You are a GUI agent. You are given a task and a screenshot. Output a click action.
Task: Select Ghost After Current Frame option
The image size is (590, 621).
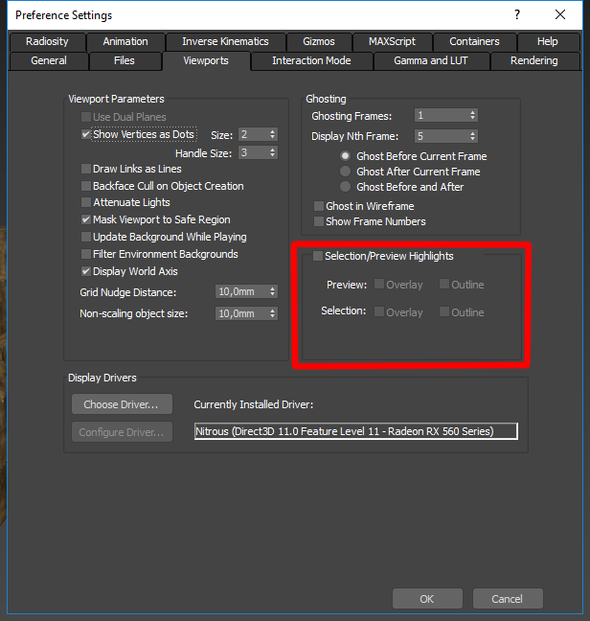[x=345, y=171]
